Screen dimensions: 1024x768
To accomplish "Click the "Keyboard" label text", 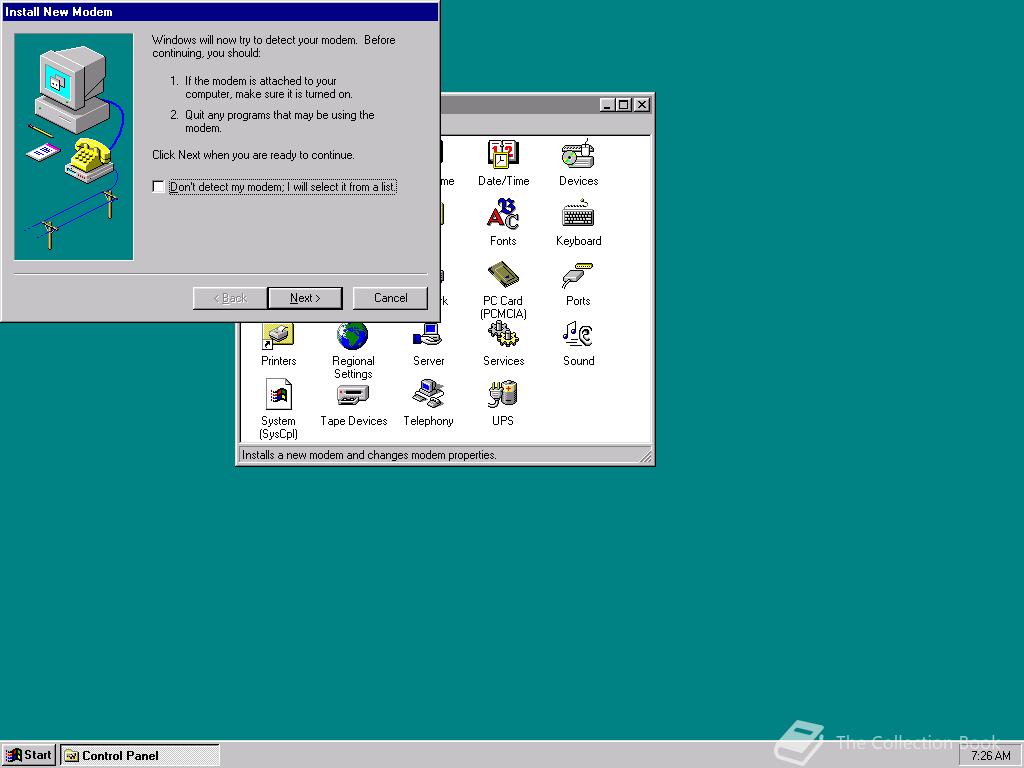I will (579, 241).
